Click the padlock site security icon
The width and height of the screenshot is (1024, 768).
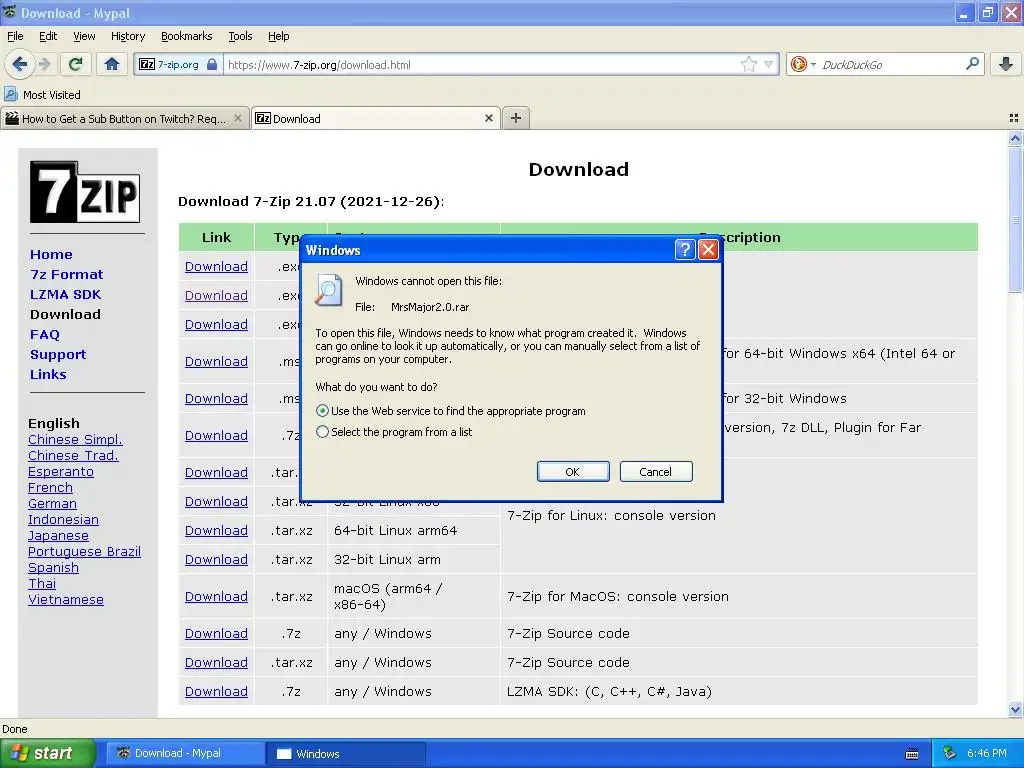212,64
